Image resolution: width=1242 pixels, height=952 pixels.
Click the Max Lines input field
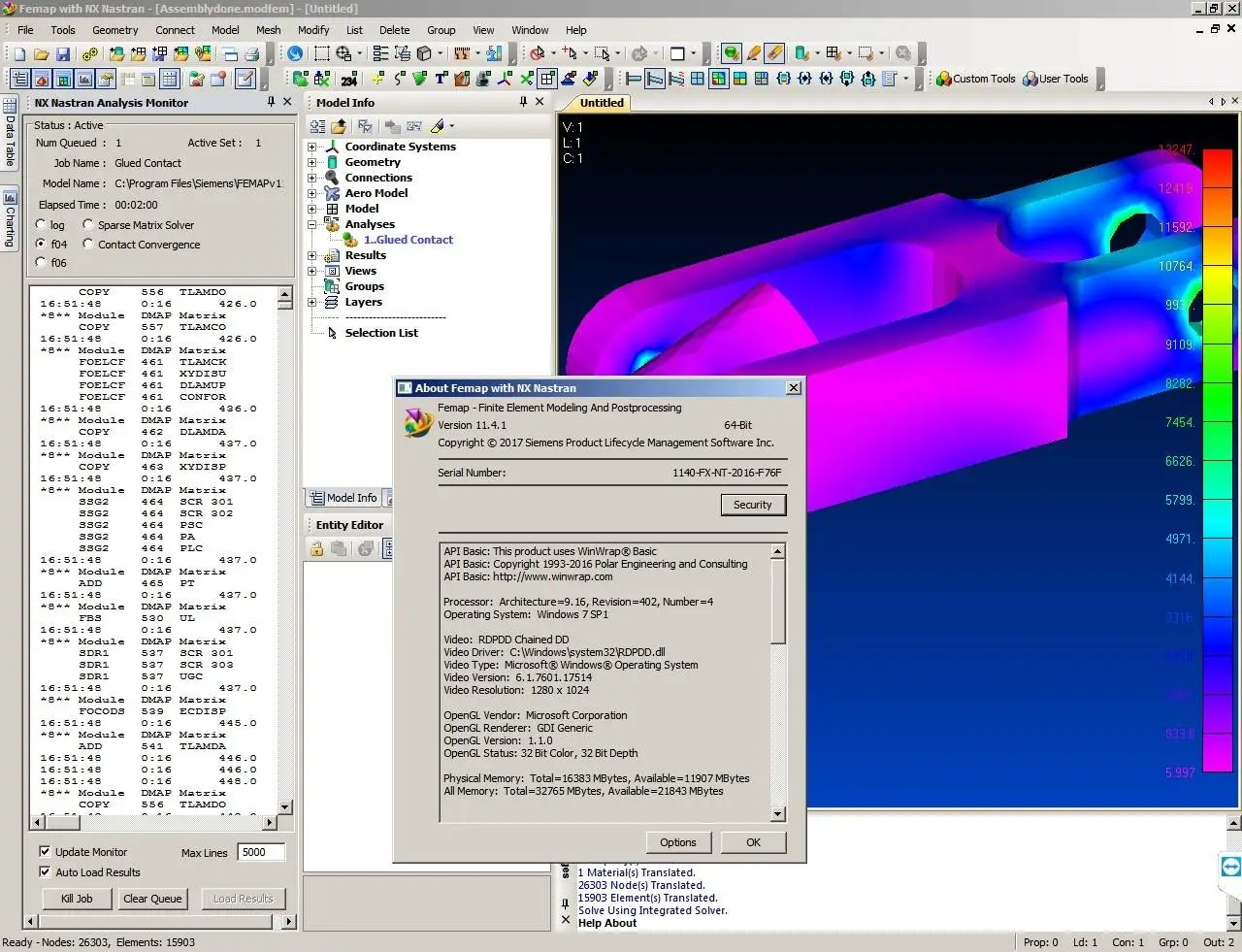tap(261, 852)
